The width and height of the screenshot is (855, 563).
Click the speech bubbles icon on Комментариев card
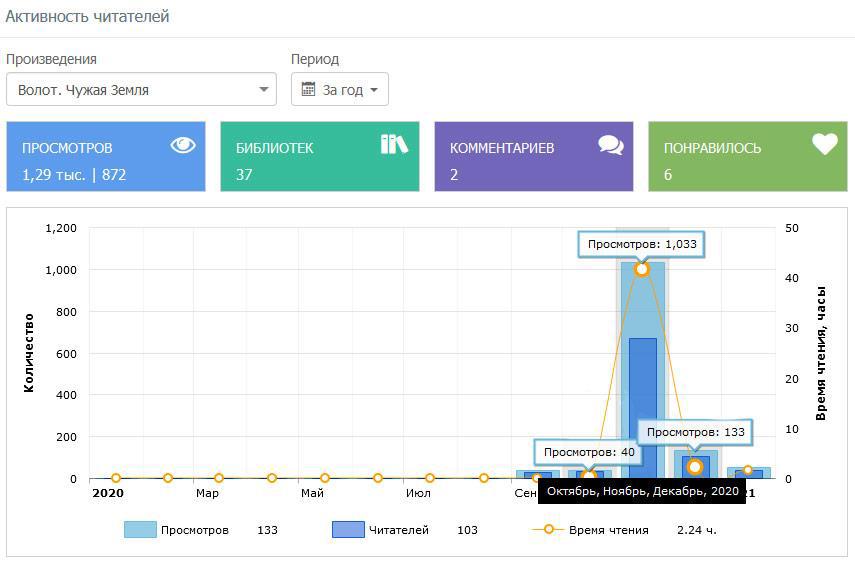(610, 145)
